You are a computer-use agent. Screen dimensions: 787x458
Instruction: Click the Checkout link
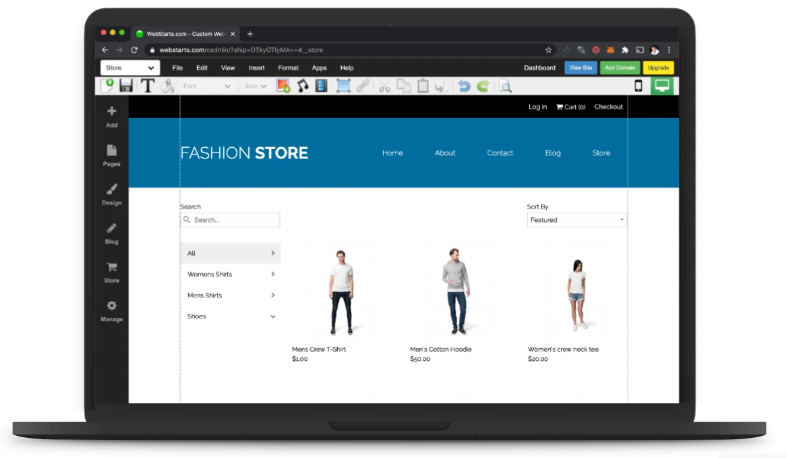(x=608, y=107)
